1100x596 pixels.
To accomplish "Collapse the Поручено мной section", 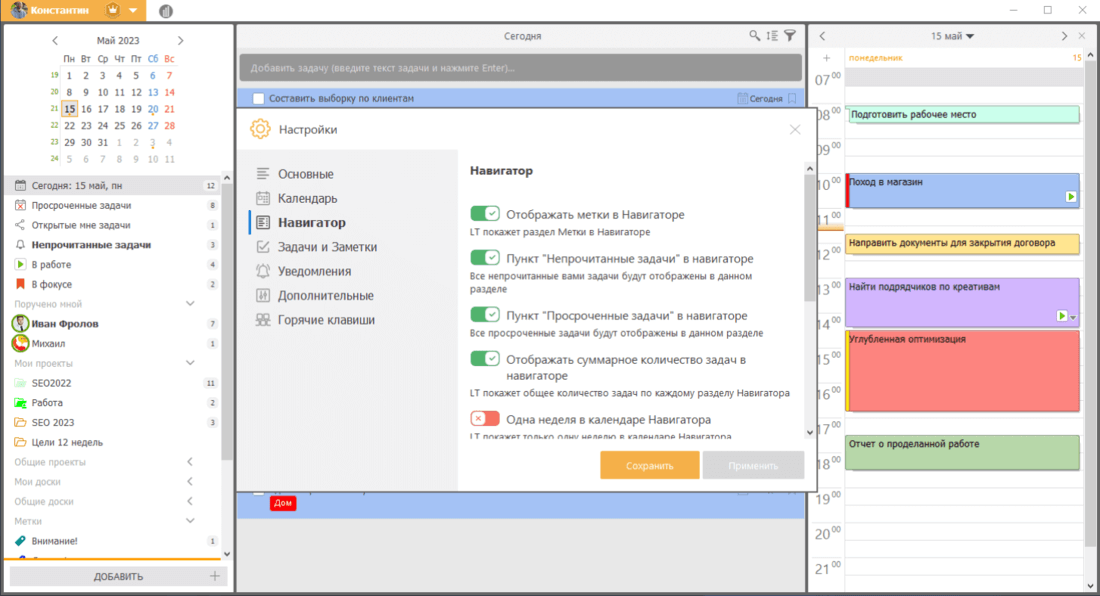I will tap(191, 303).
